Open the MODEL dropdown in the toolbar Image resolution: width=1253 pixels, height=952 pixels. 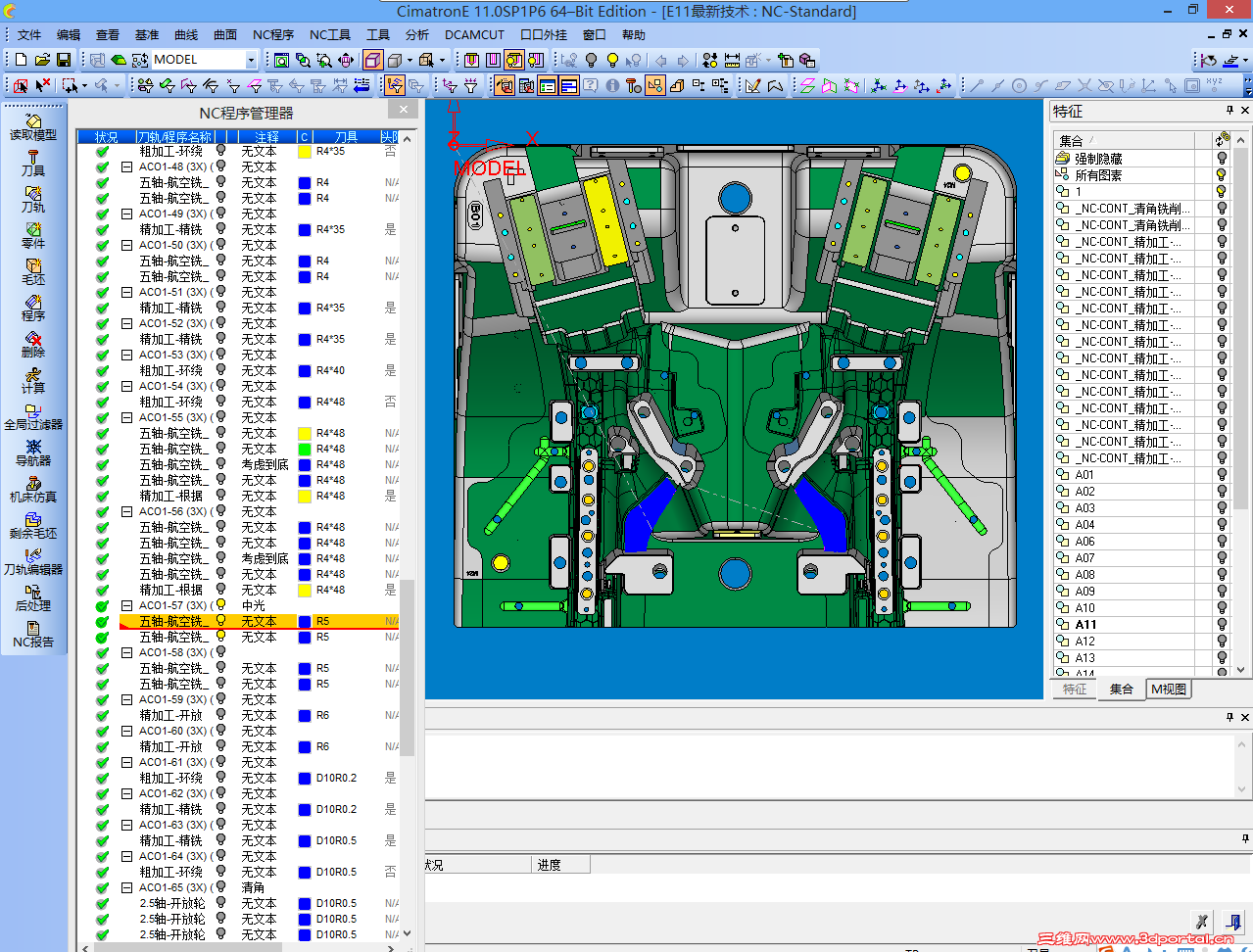point(251,60)
